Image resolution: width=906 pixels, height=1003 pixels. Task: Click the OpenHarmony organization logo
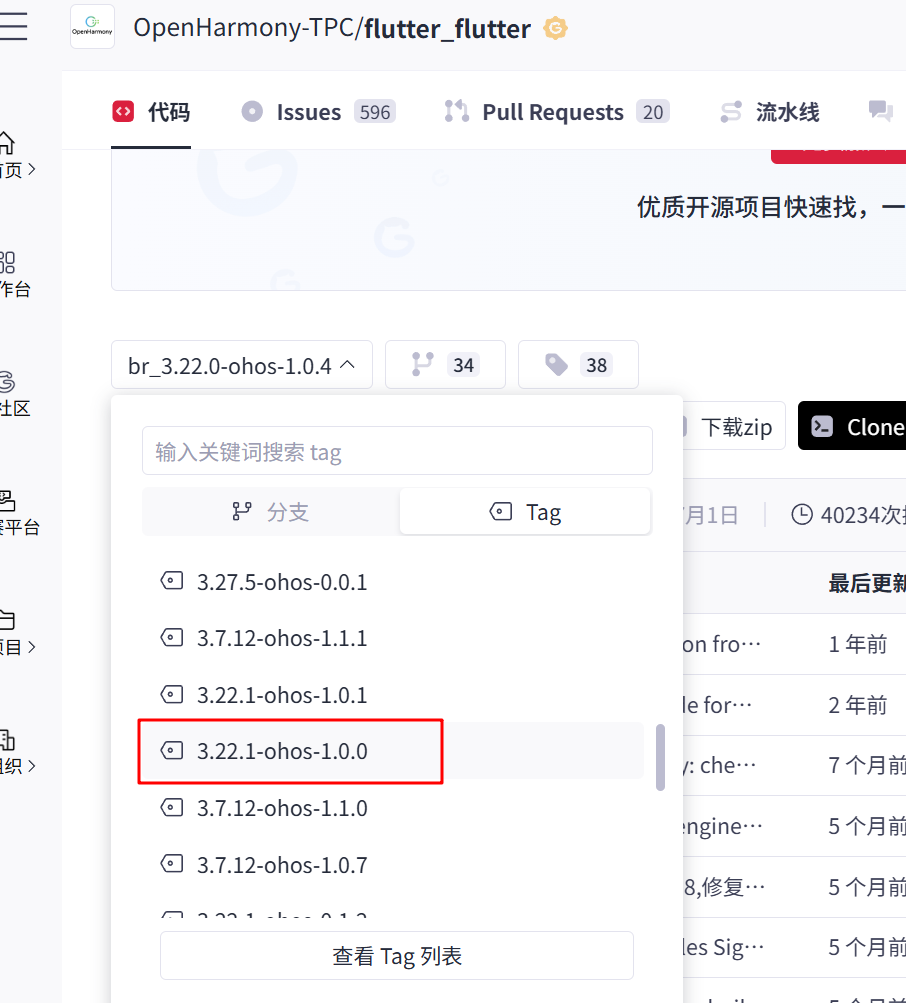pyautogui.click(x=92, y=27)
